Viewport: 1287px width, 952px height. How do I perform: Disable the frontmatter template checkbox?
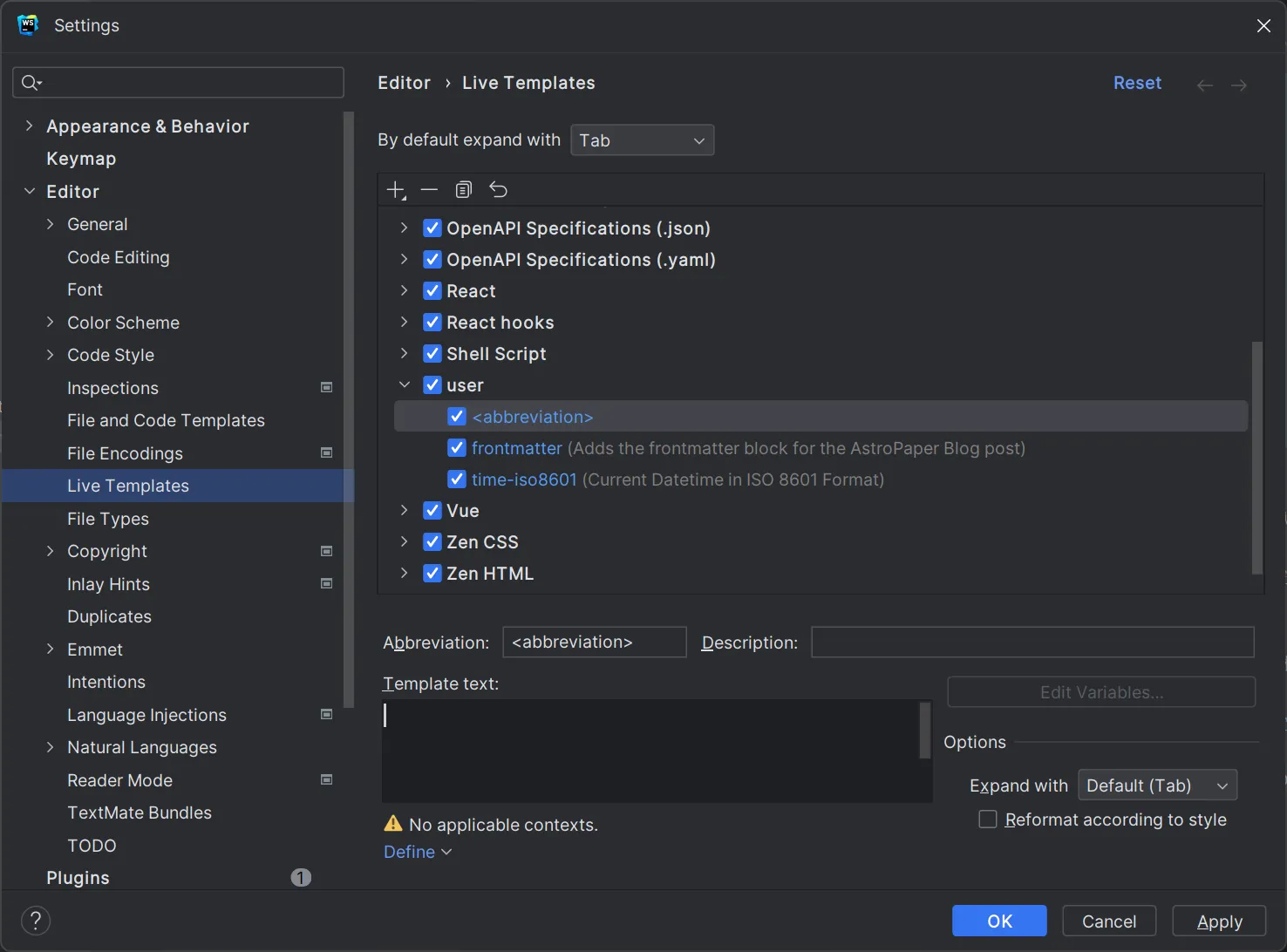[x=456, y=448]
